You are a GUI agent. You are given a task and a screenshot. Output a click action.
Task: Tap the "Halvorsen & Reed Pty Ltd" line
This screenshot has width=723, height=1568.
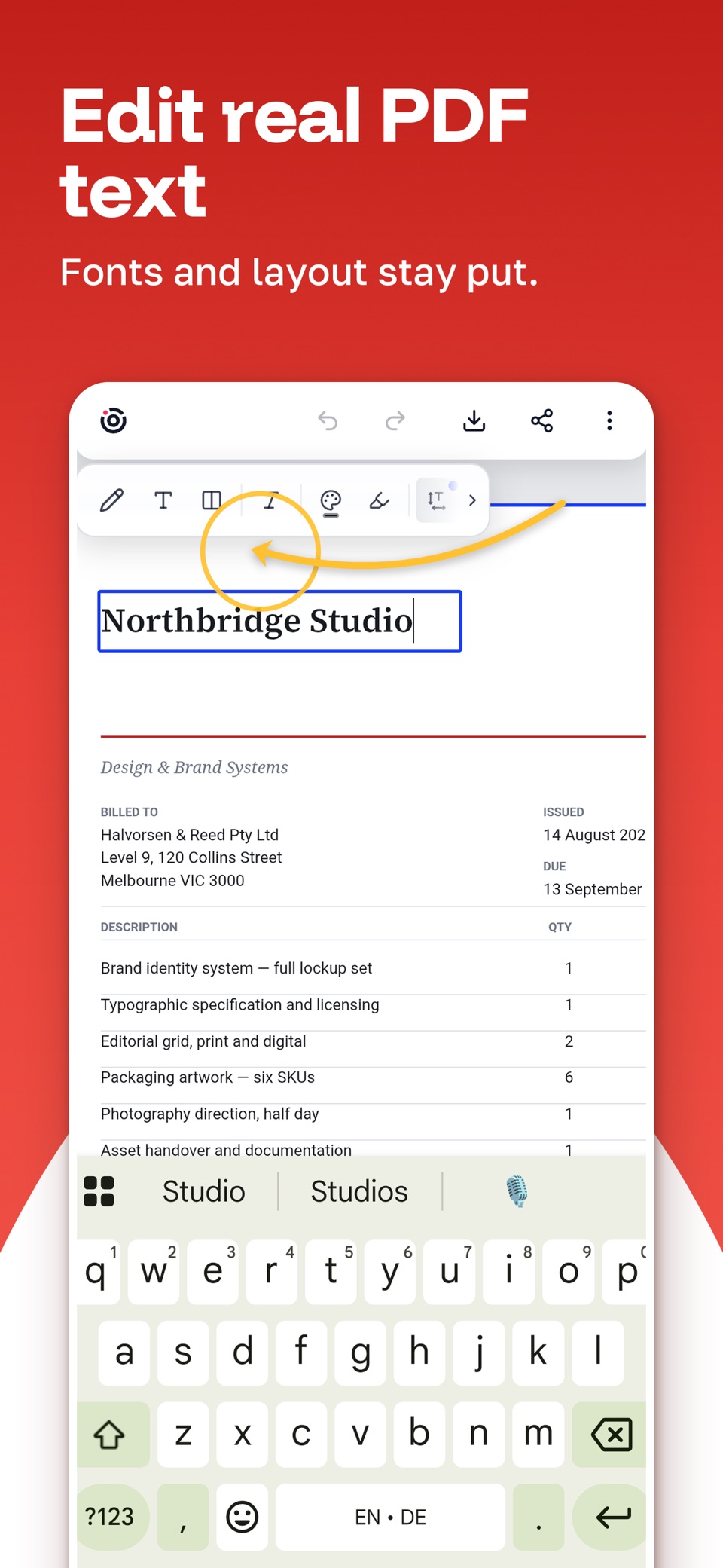[x=190, y=835]
